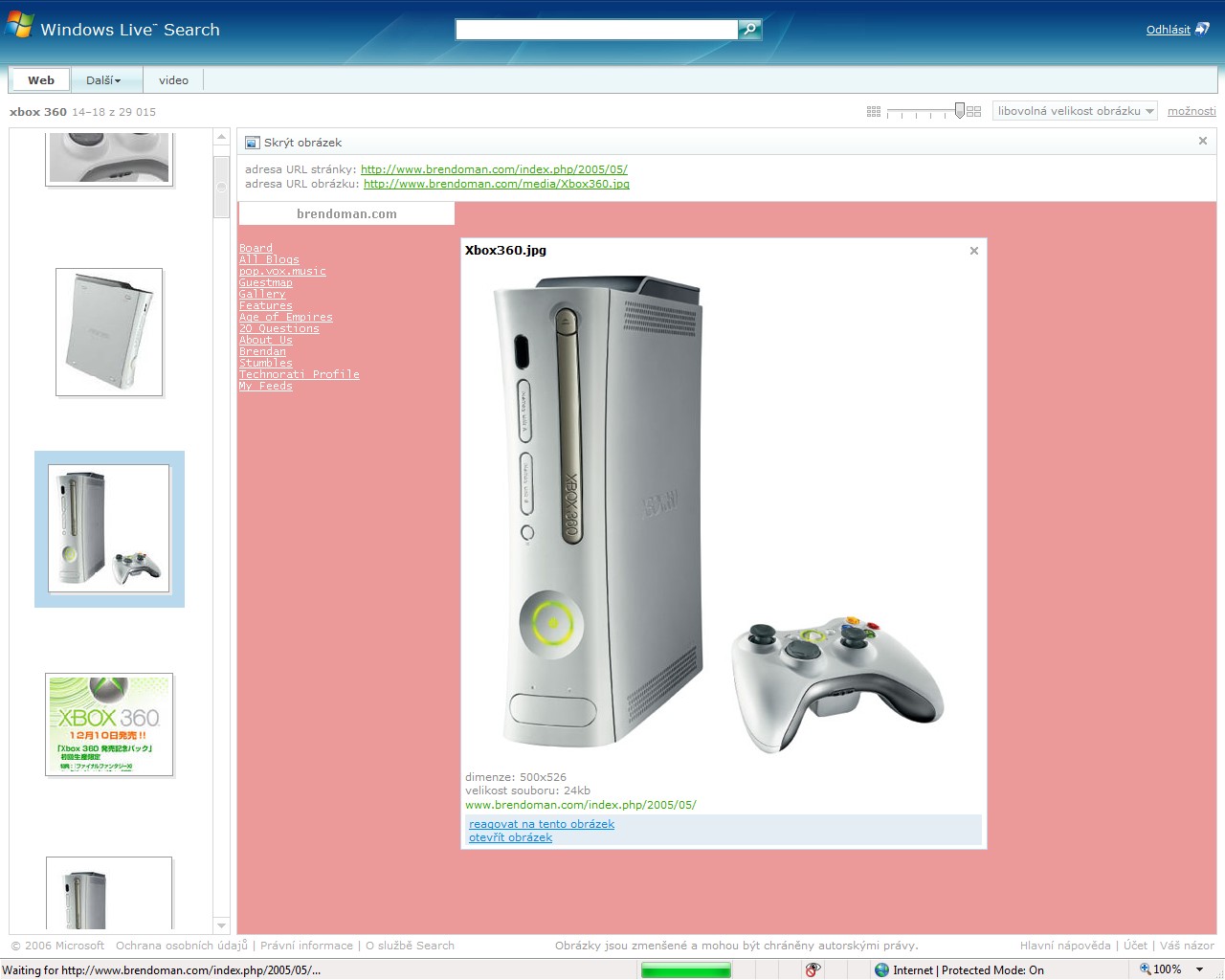Select the bottom partial Xbox console thumbnail
This screenshot has width=1225, height=980.
click(109, 895)
